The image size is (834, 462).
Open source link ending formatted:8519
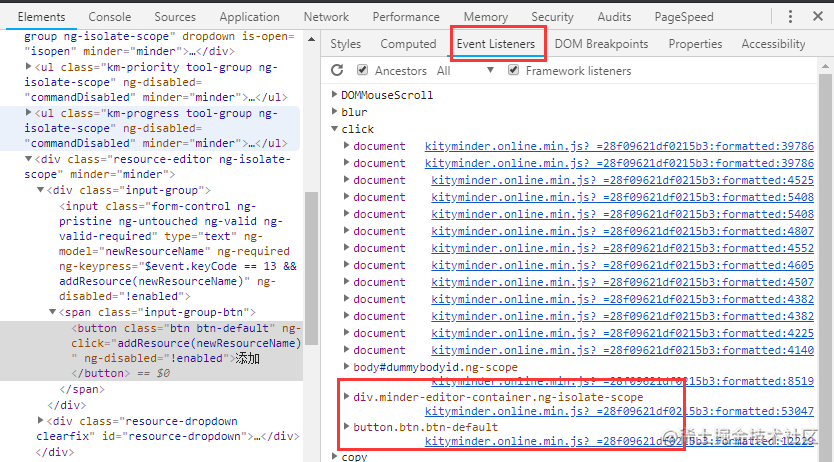622,381
